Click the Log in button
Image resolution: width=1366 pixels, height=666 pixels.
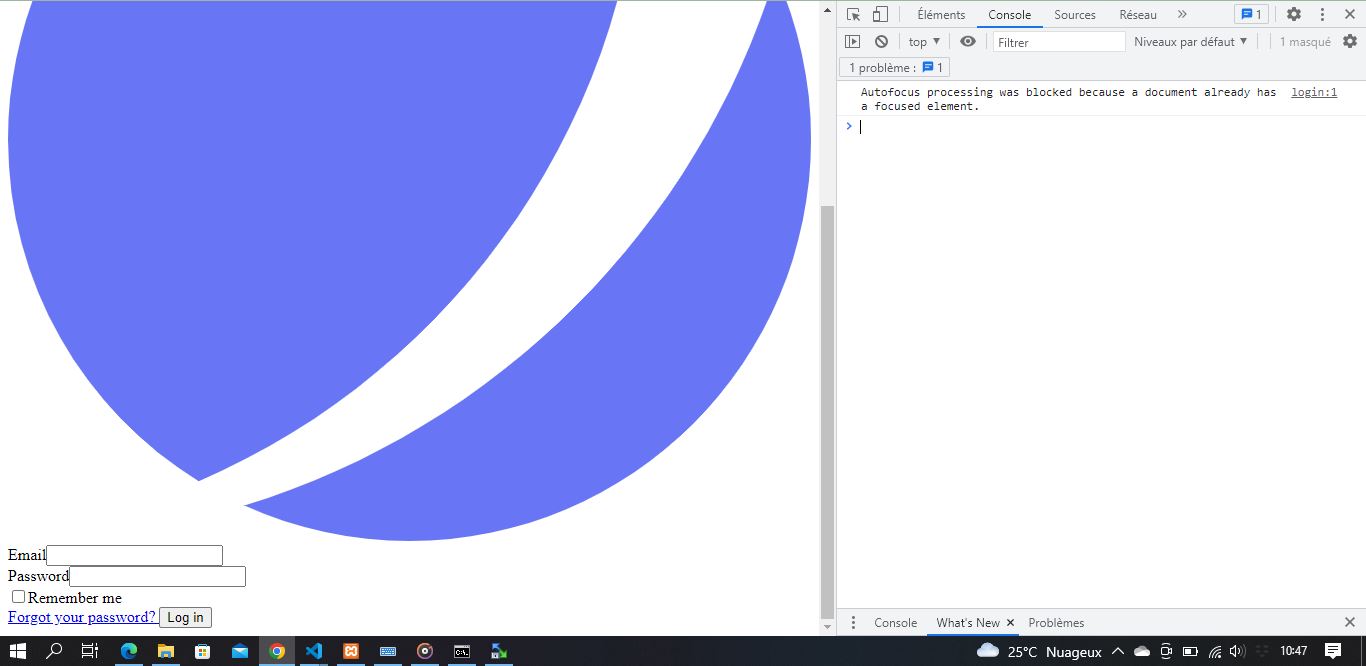coord(185,618)
